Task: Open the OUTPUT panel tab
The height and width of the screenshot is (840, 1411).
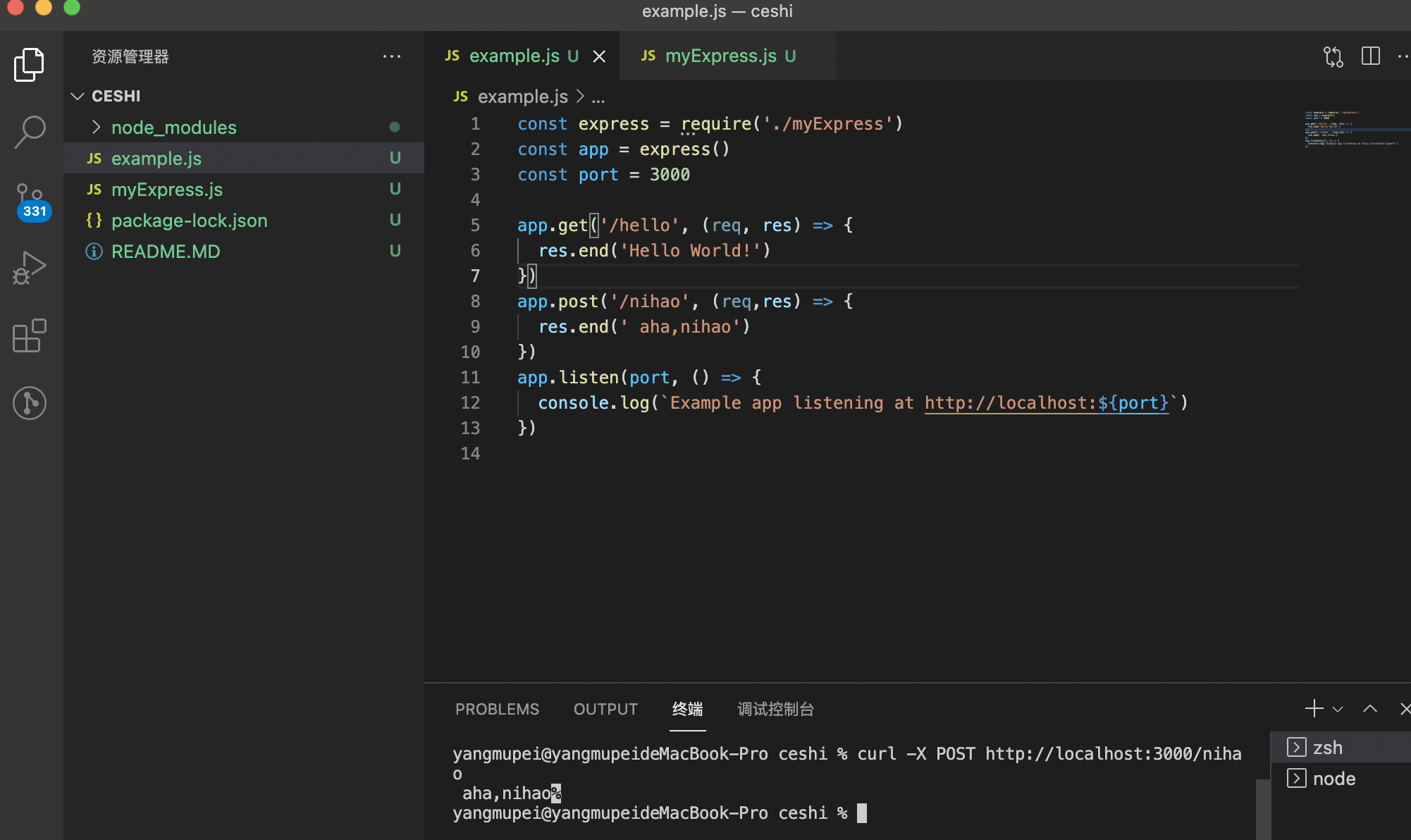Action: coord(605,709)
